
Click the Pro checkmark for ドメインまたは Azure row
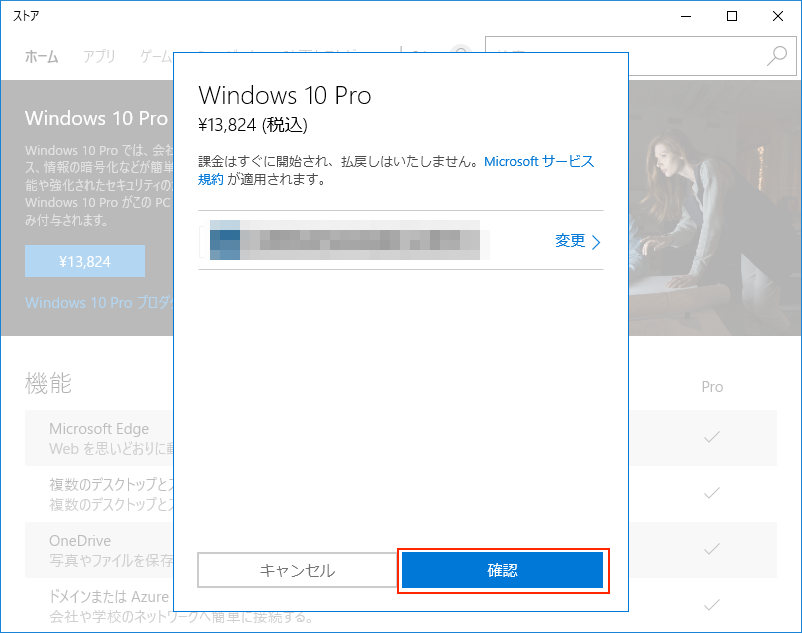click(712, 604)
